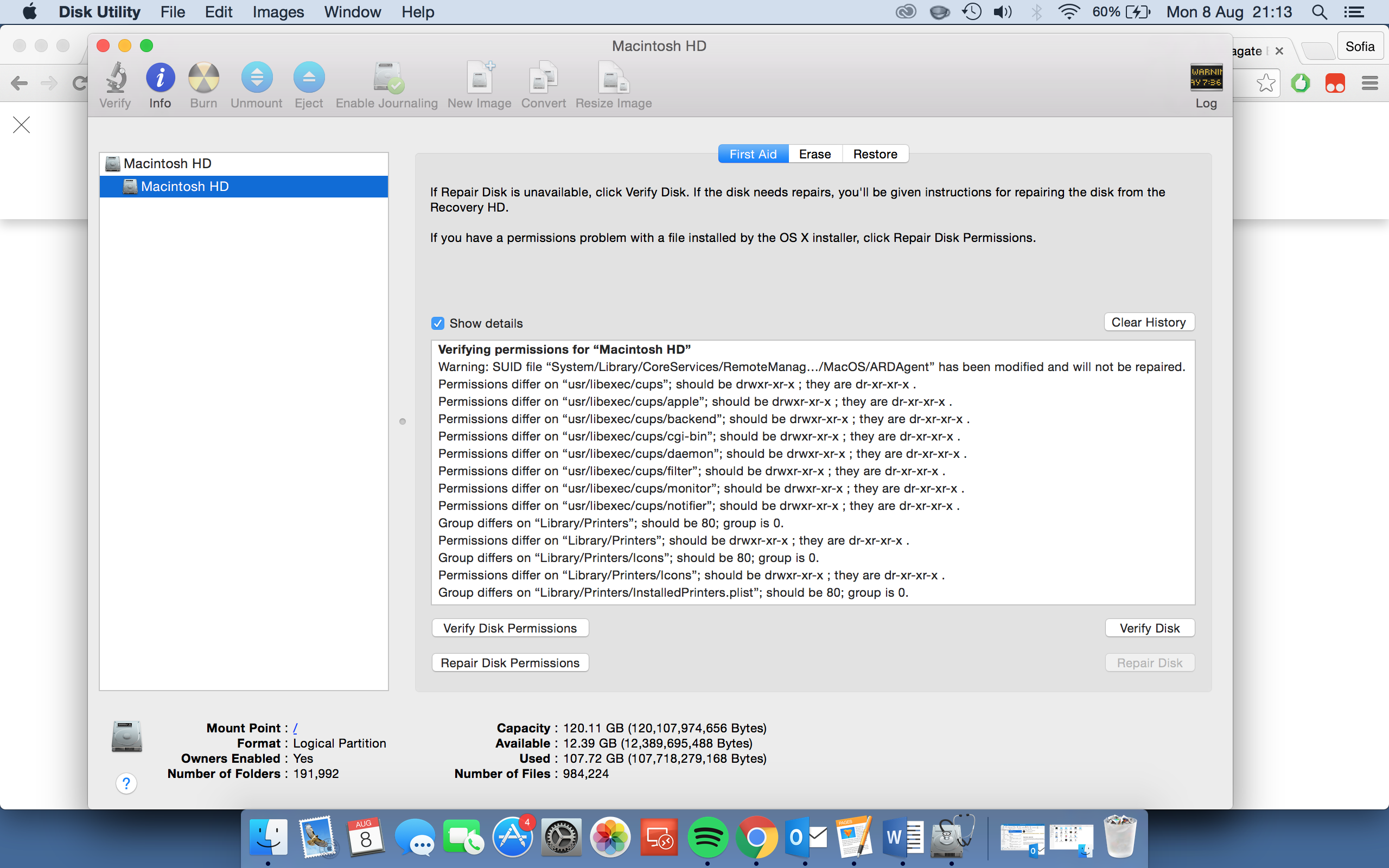
Task: Click the Enable Journaling toolbar icon
Action: 387,79
